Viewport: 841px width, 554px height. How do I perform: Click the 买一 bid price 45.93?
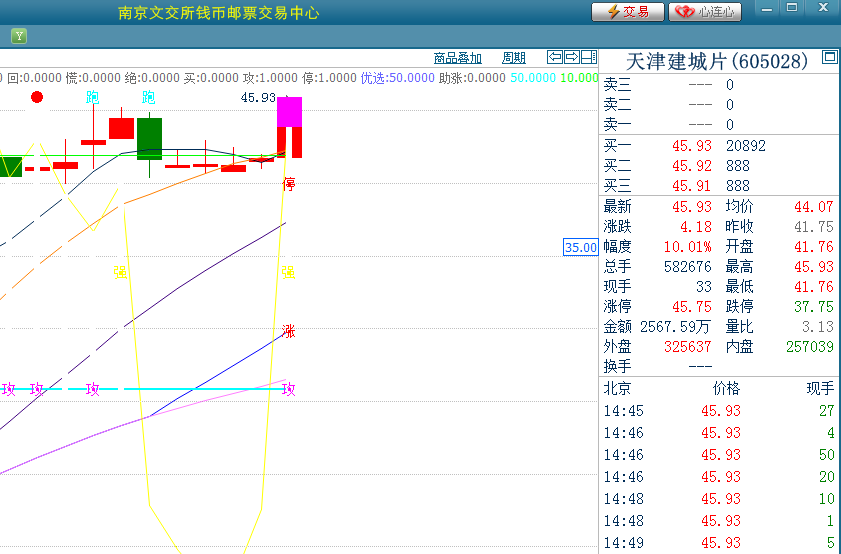(692, 146)
